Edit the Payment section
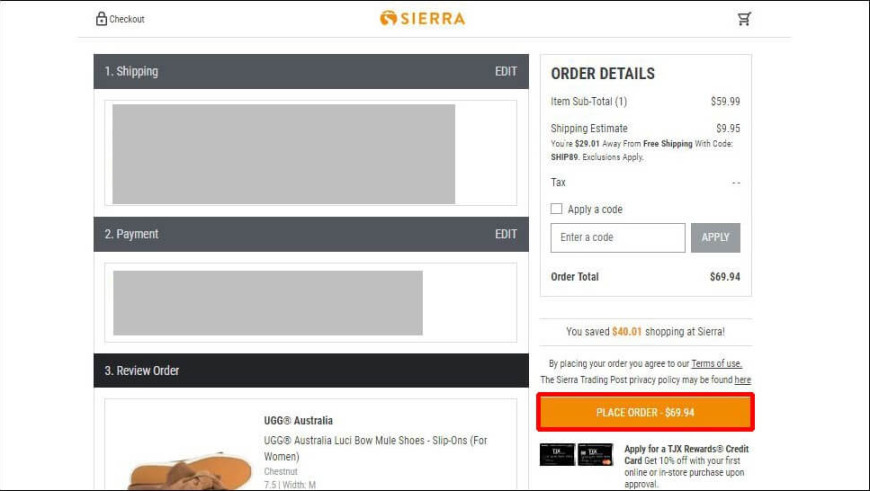Image resolution: width=870 pixels, height=491 pixels. tap(505, 234)
